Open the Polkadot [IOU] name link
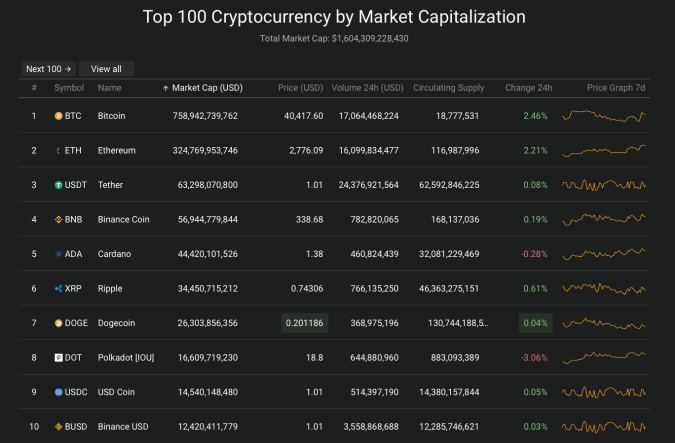 [126, 358]
